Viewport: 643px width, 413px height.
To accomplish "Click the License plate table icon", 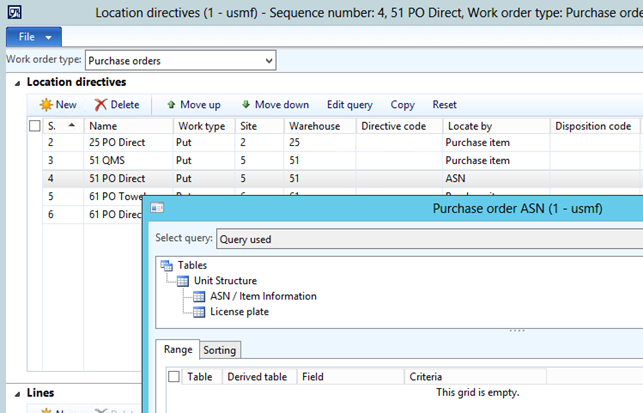I will click(x=199, y=312).
